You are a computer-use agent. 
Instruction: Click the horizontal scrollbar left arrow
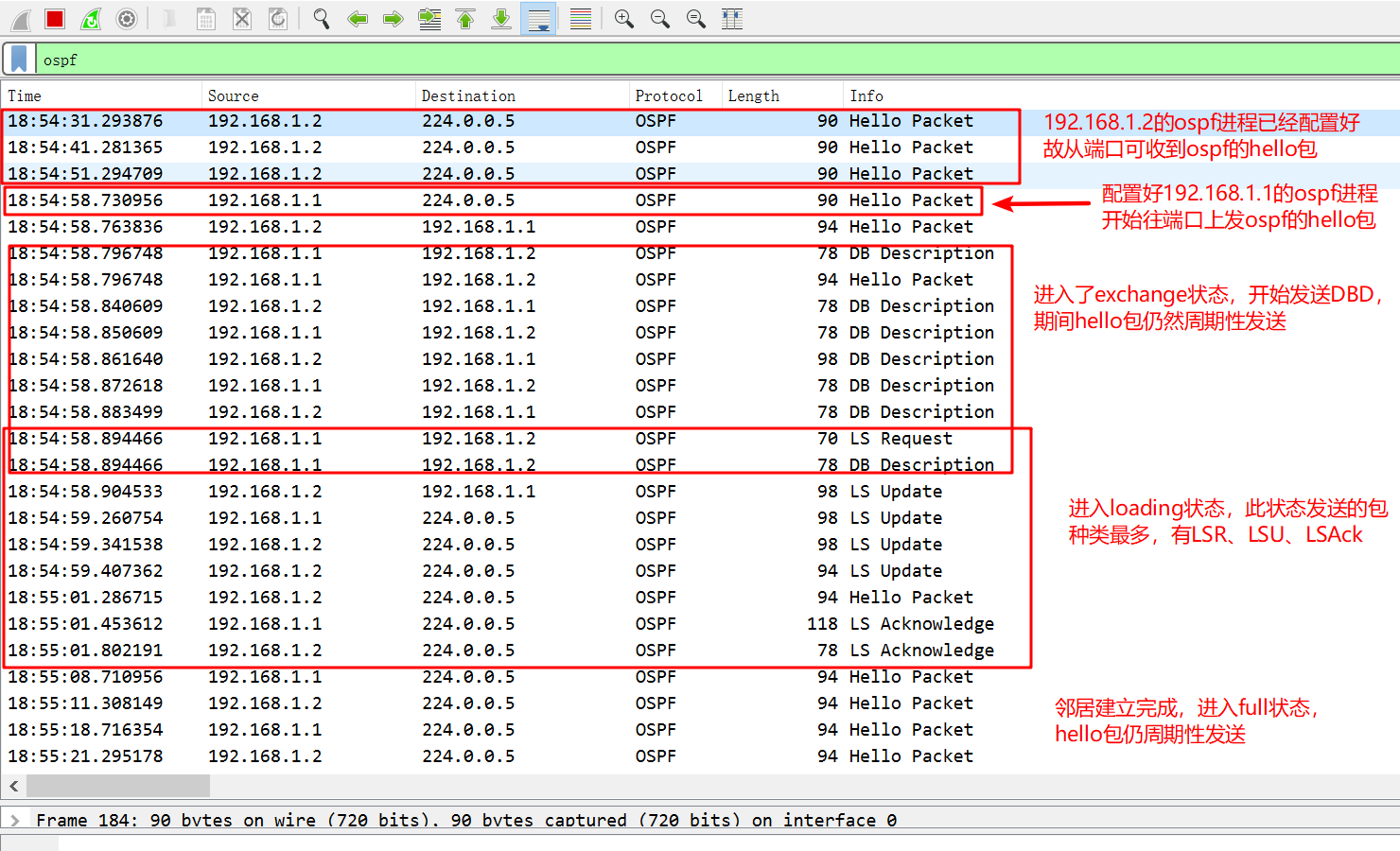13,786
